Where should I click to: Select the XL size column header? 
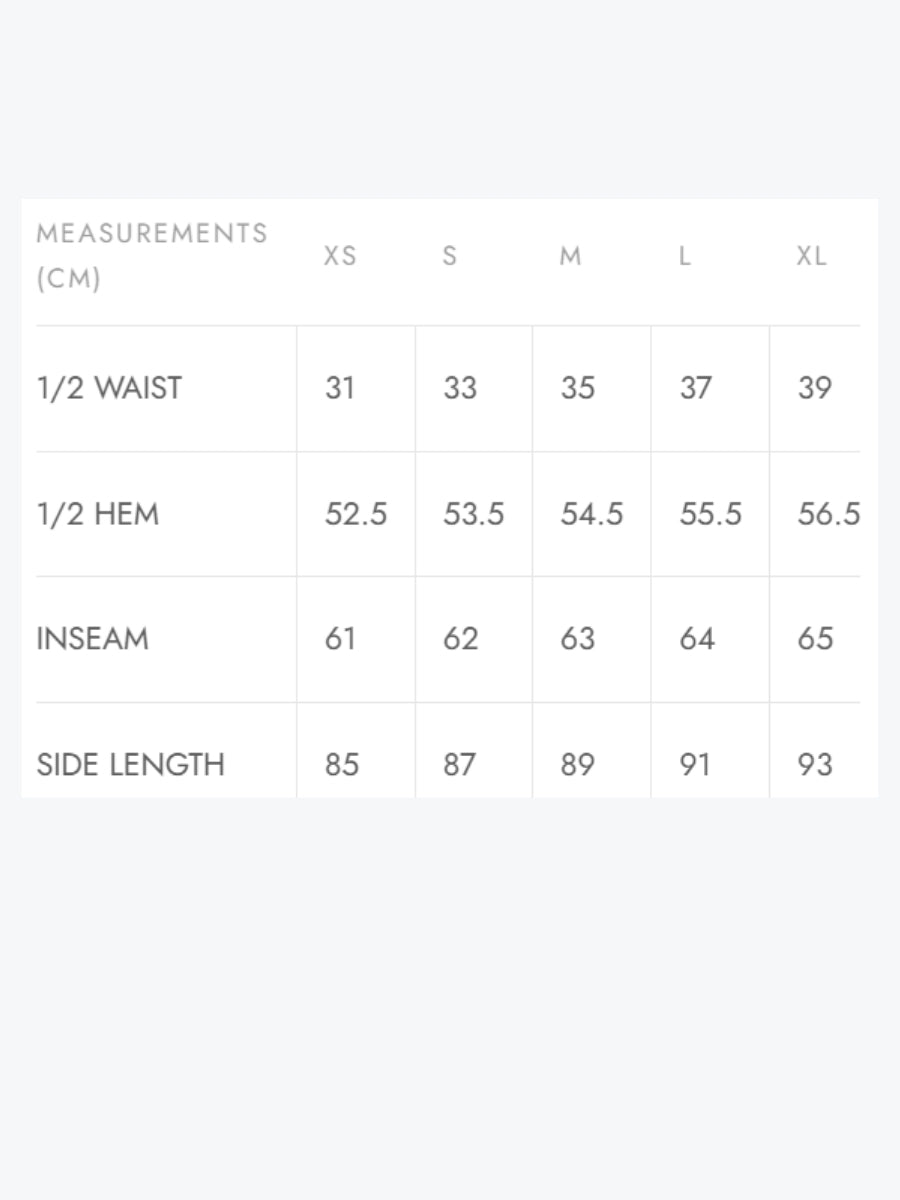(811, 256)
